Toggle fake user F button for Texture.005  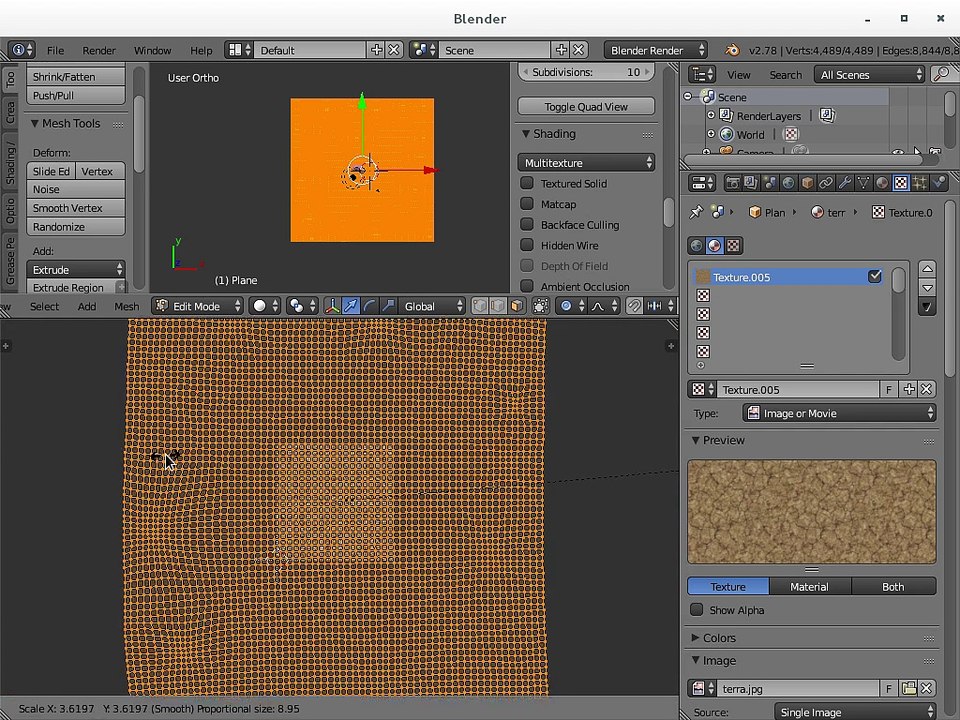889,389
